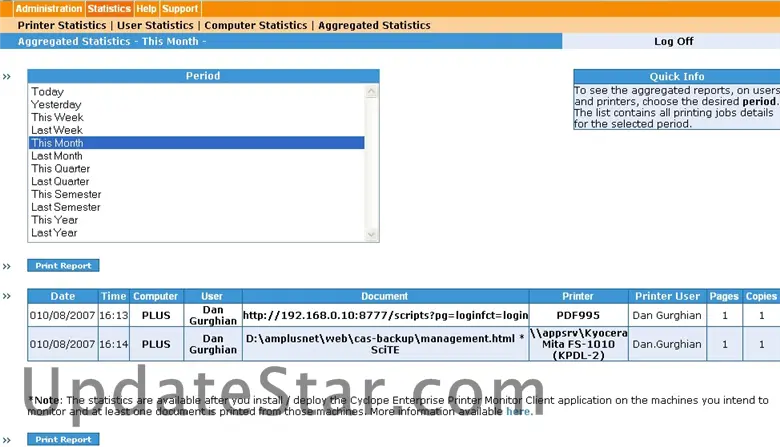Image resolution: width=780 pixels, height=447 pixels.
Task: Click the http://192.168.0.10:8777 document cell
Action: 385,315
